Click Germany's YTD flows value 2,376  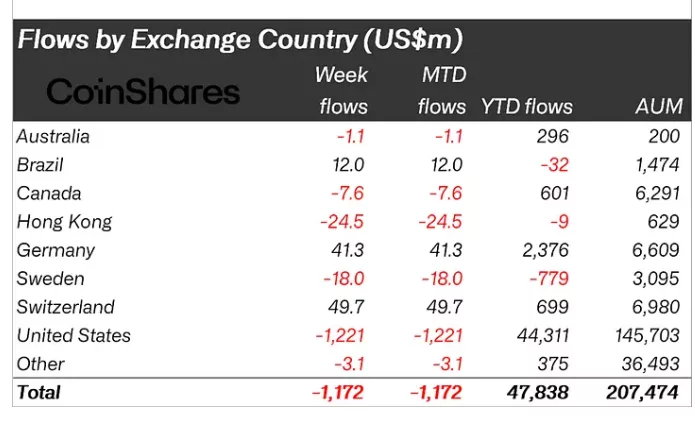click(546, 250)
